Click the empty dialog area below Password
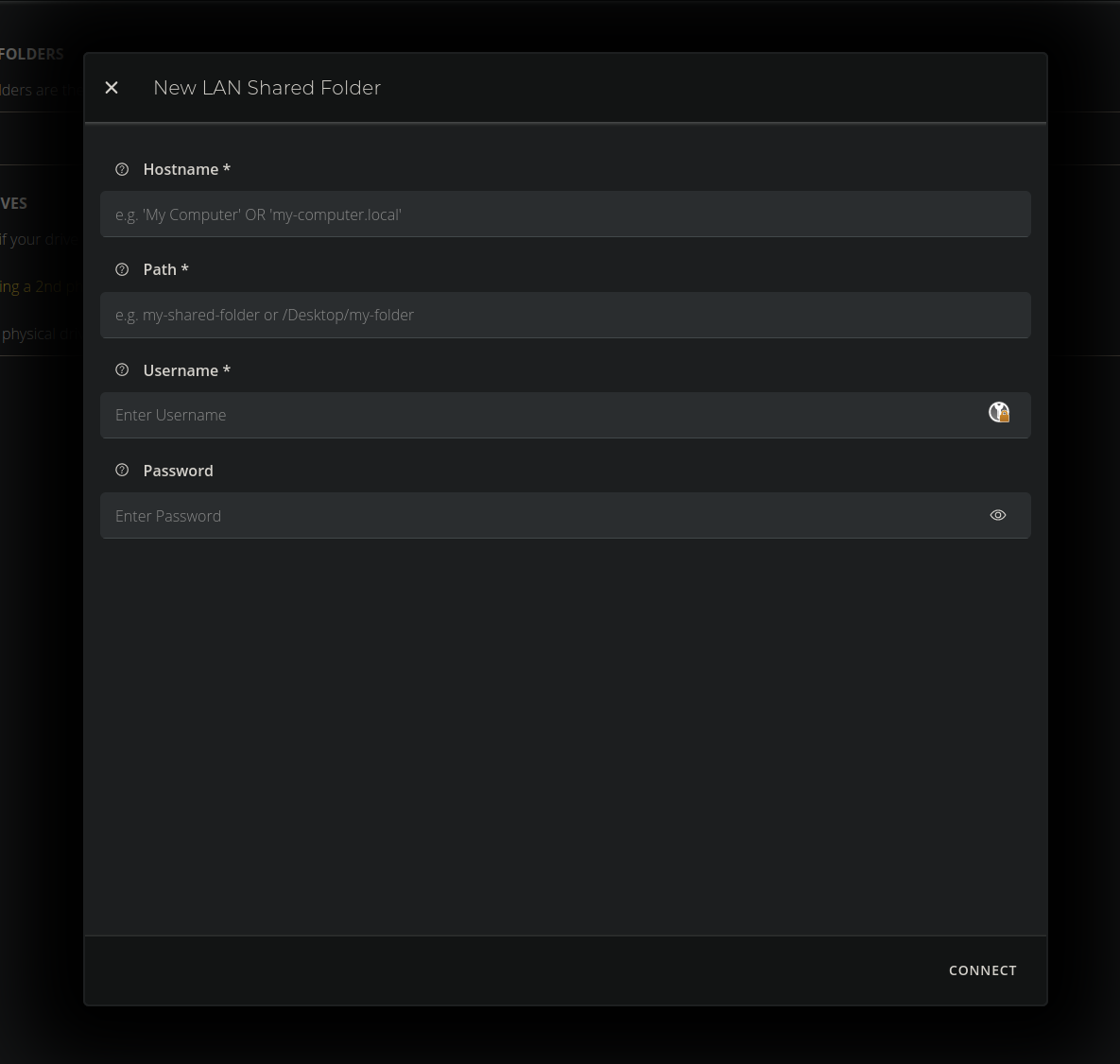The width and height of the screenshot is (1120, 1064). tap(565, 737)
